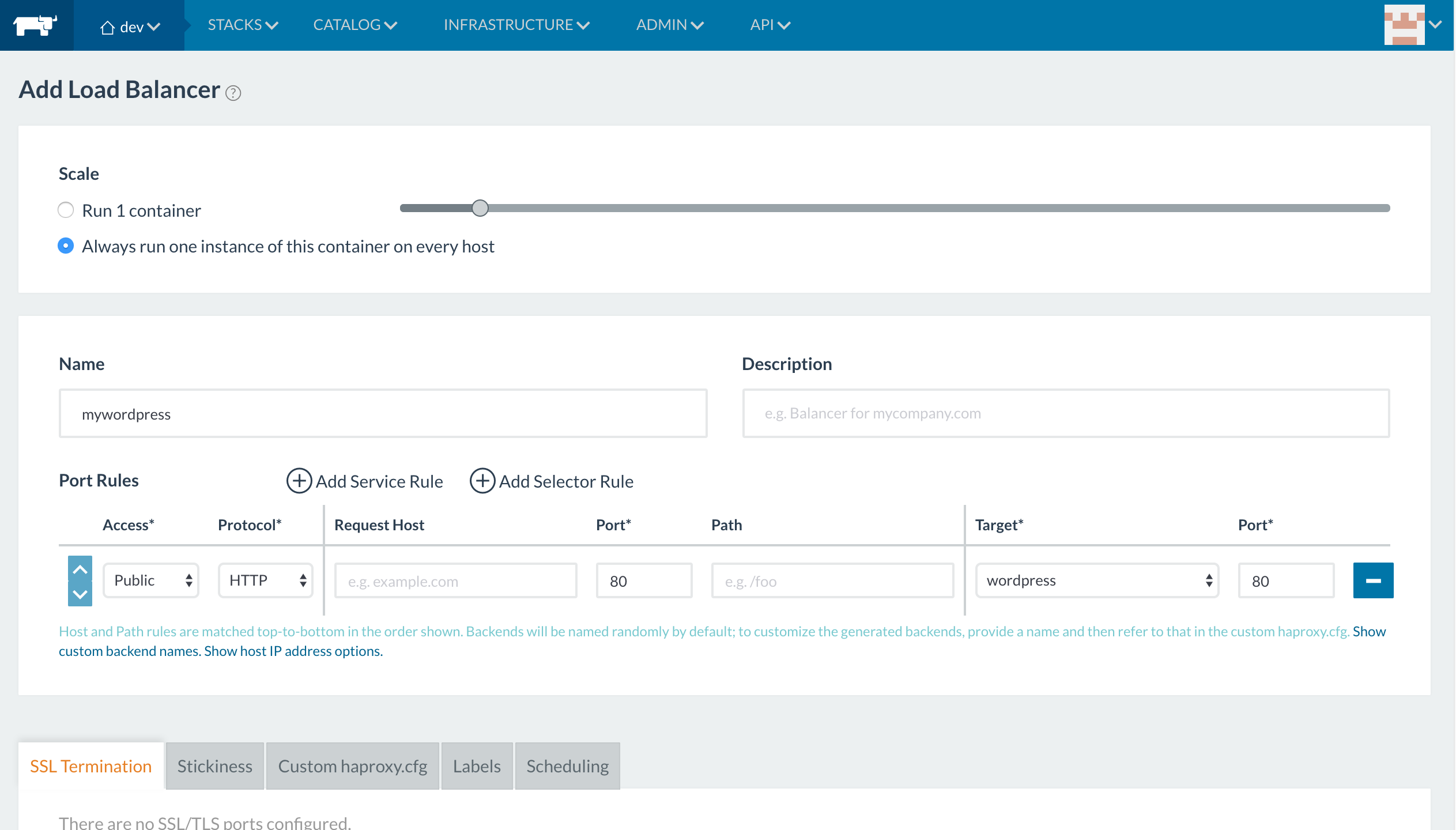
Task: Move port rule down with arrow
Action: point(80,594)
